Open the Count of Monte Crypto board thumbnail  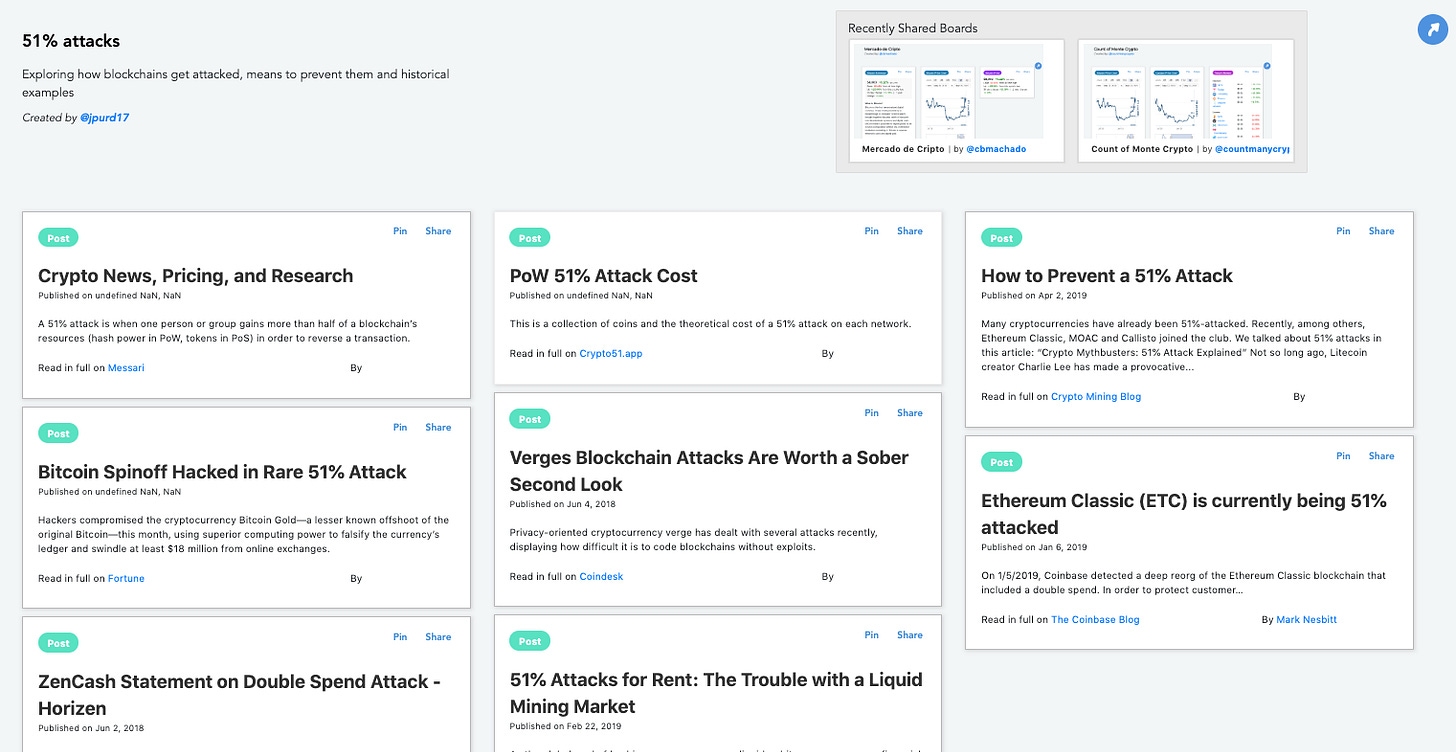[1185, 91]
